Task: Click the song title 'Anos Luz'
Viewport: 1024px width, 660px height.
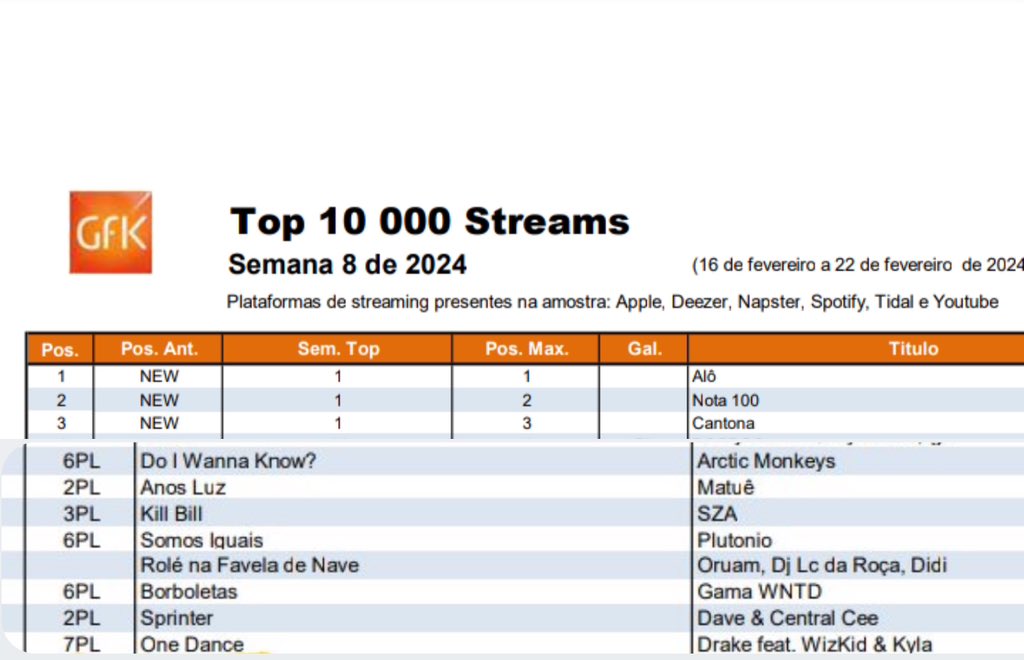Action: coord(183,488)
